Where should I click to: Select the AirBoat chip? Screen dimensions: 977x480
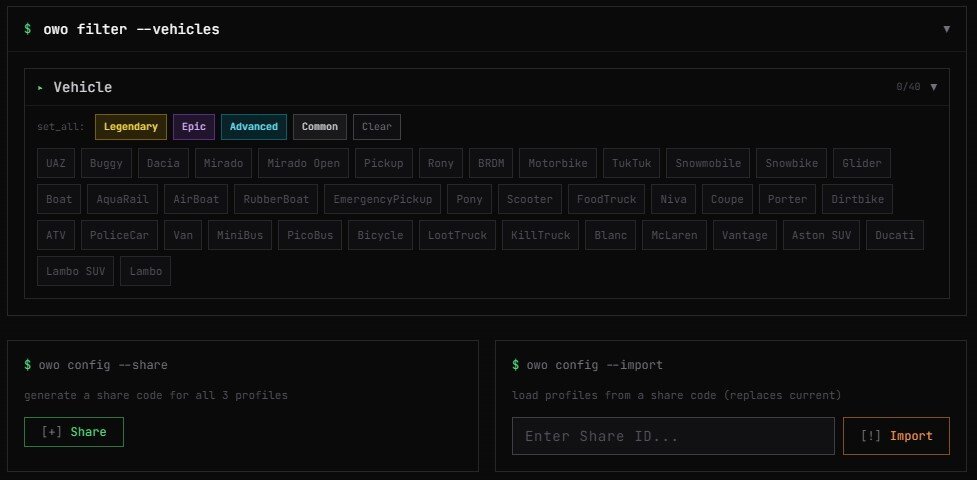pyautogui.click(x=196, y=199)
